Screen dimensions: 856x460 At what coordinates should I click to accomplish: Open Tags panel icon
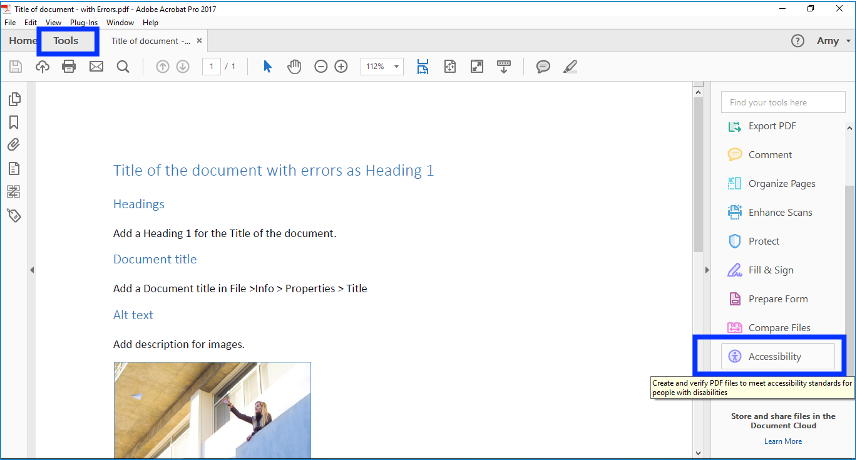click(x=14, y=216)
